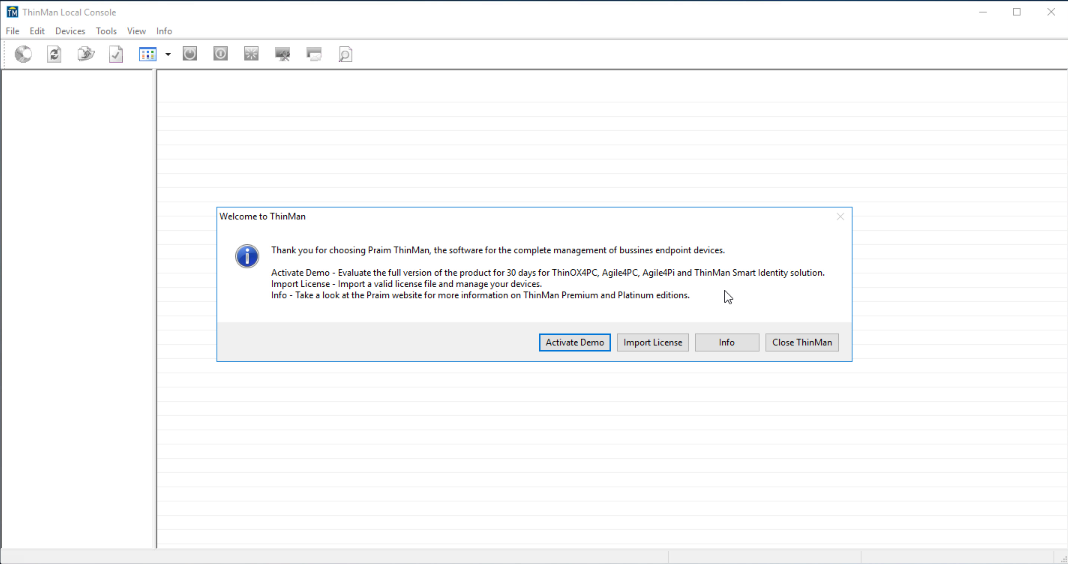This screenshot has height=564, width=1068.
Task: Open the View menu
Action: pos(136,31)
